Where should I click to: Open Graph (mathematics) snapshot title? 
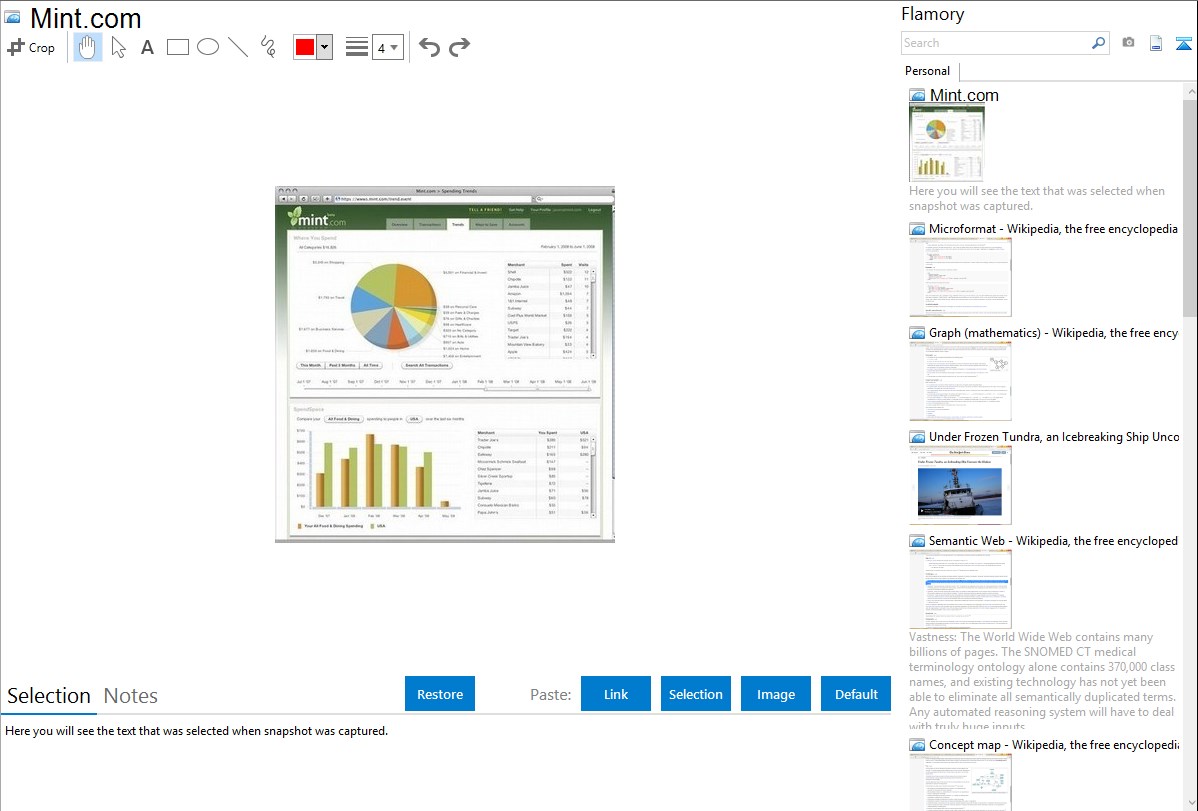pos(1053,333)
